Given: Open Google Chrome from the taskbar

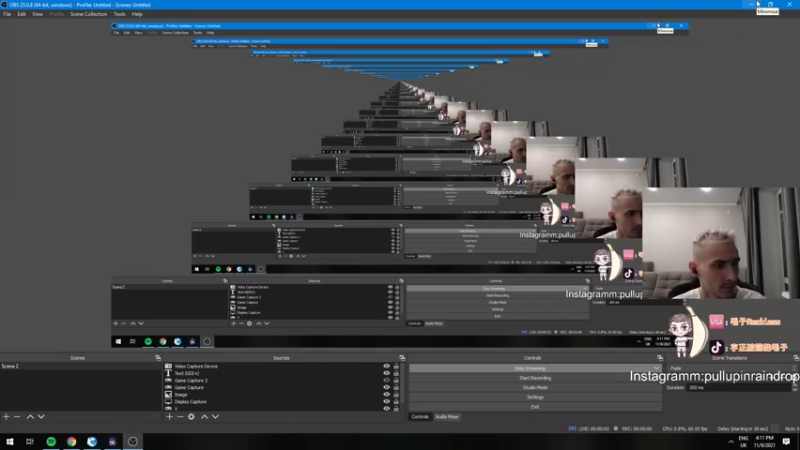Looking at the screenshot, I should [x=71, y=442].
